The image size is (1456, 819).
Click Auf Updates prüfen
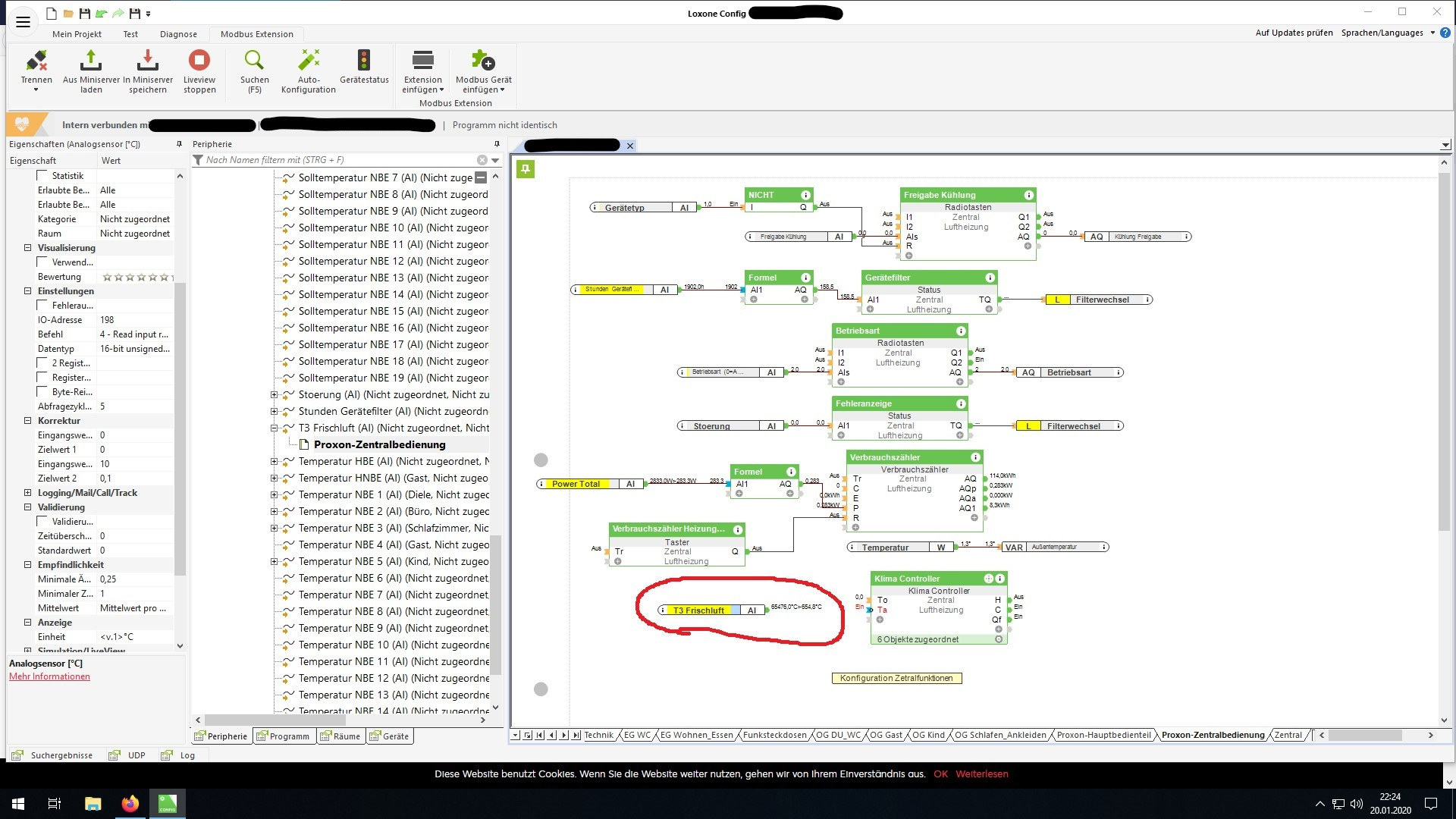(x=1294, y=33)
